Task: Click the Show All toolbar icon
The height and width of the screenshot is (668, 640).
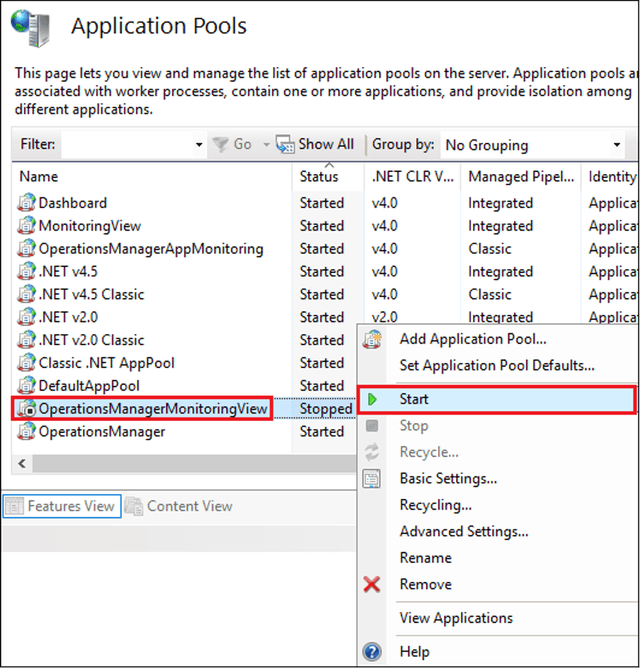Action: (285, 144)
